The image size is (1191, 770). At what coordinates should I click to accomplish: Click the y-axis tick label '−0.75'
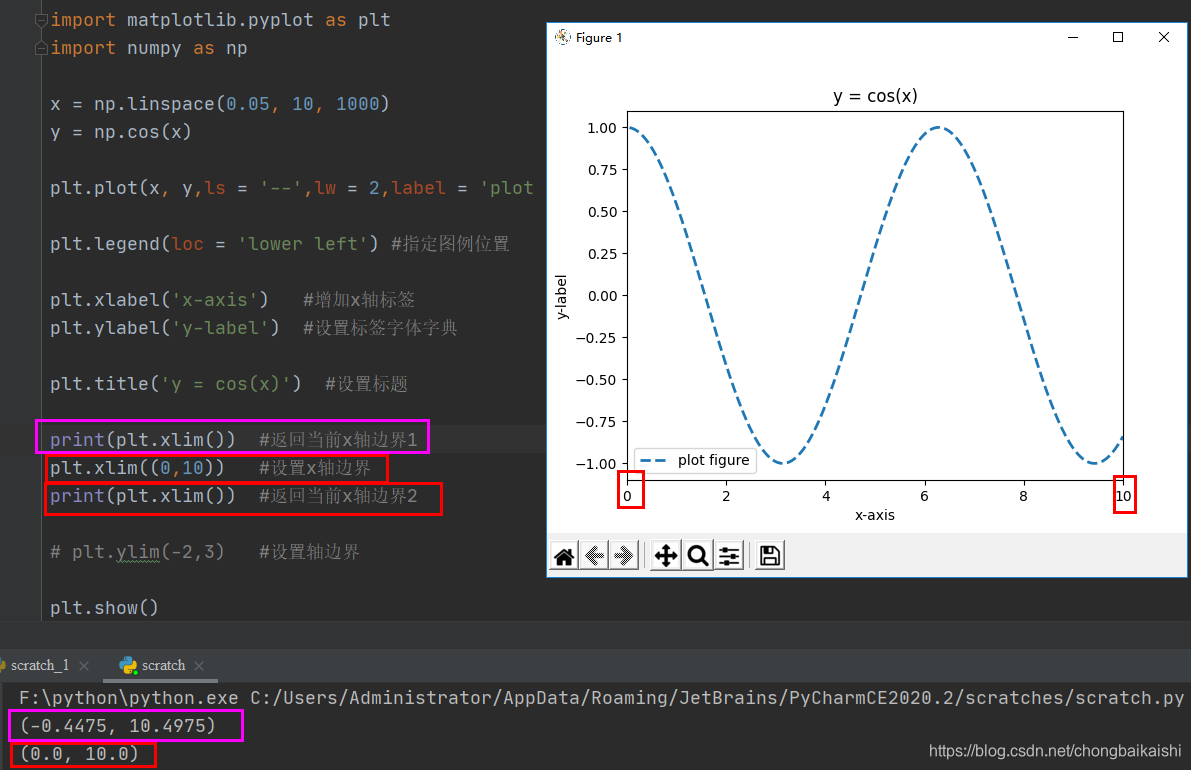[x=596, y=421]
